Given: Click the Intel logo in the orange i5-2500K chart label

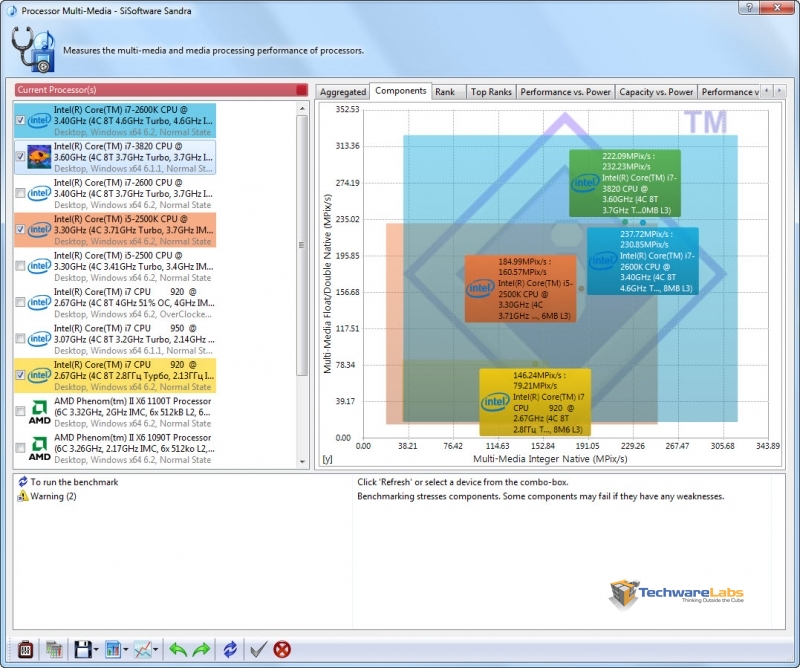Looking at the screenshot, I should point(480,288).
